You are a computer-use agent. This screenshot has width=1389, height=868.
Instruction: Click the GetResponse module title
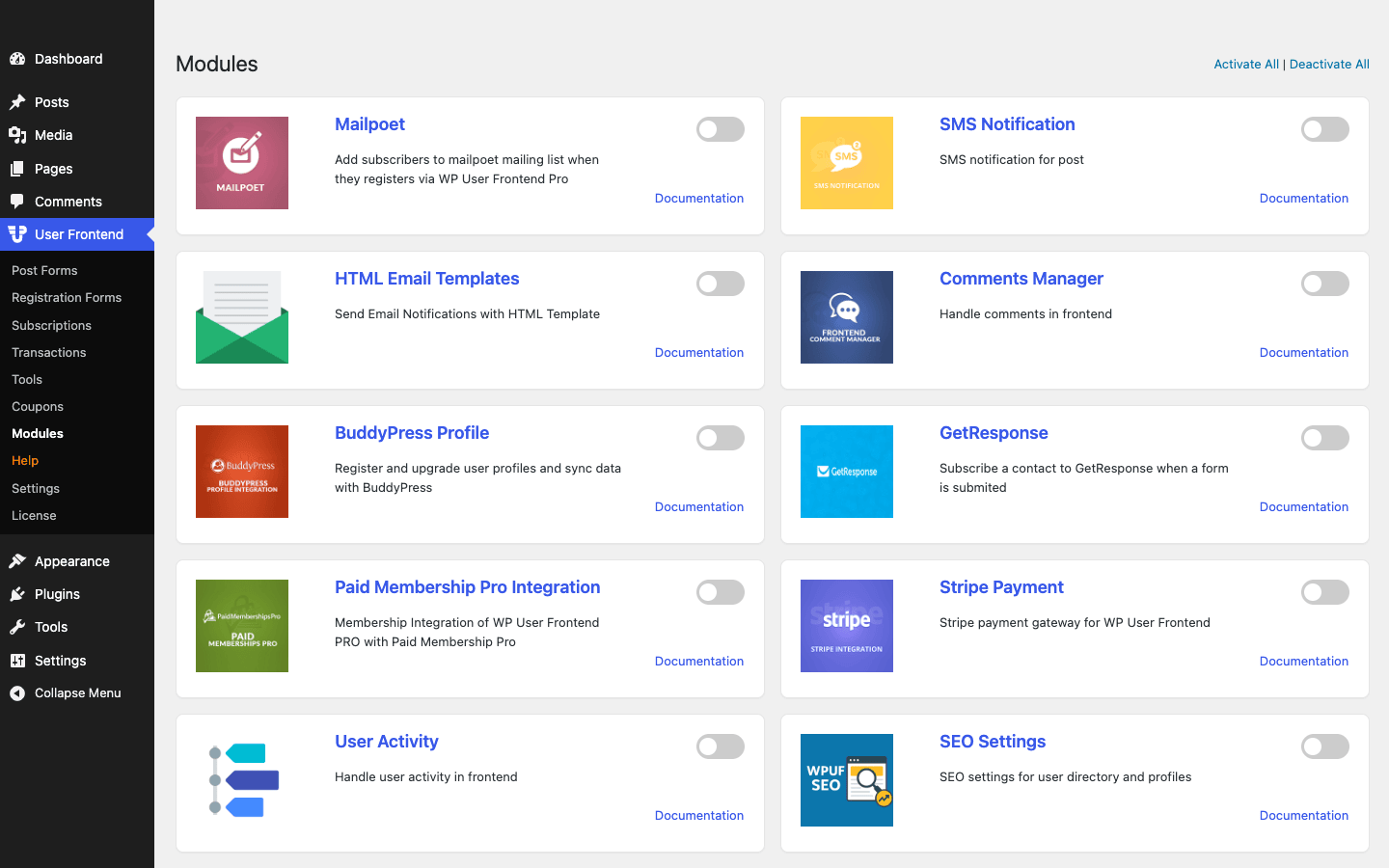(994, 433)
